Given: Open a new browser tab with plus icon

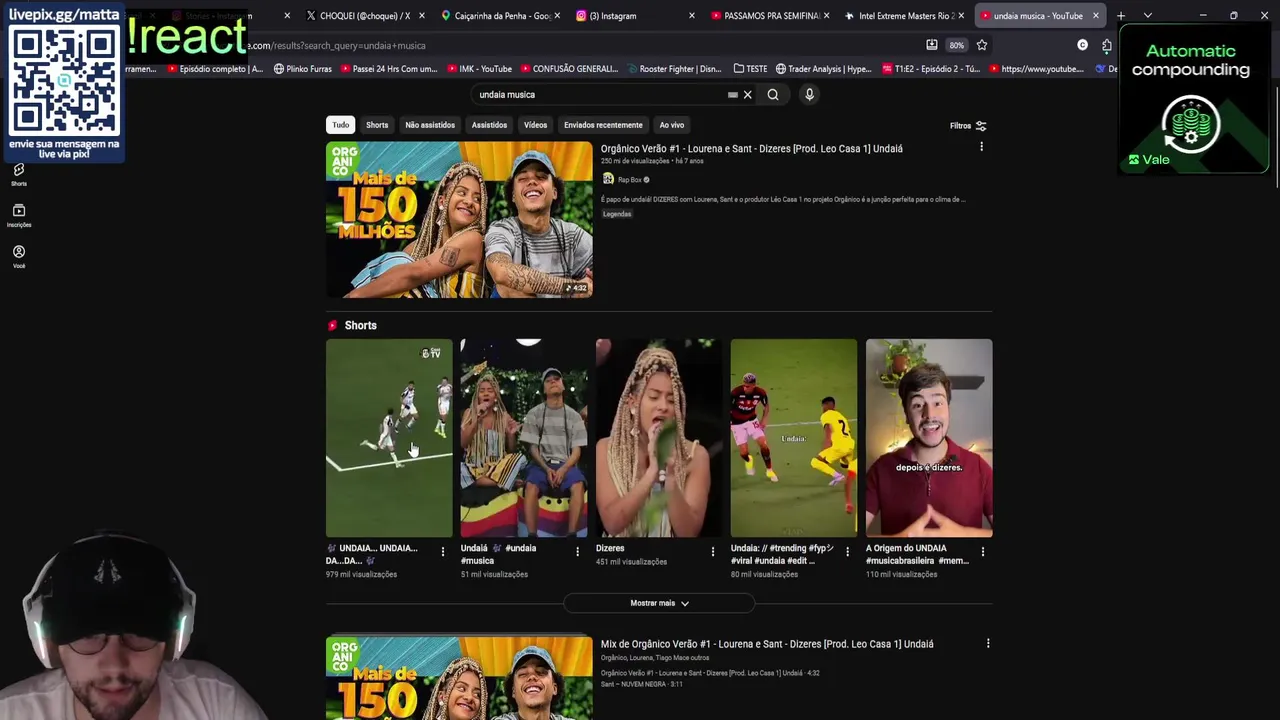Looking at the screenshot, I should pyautogui.click(x=1121, y=16).
